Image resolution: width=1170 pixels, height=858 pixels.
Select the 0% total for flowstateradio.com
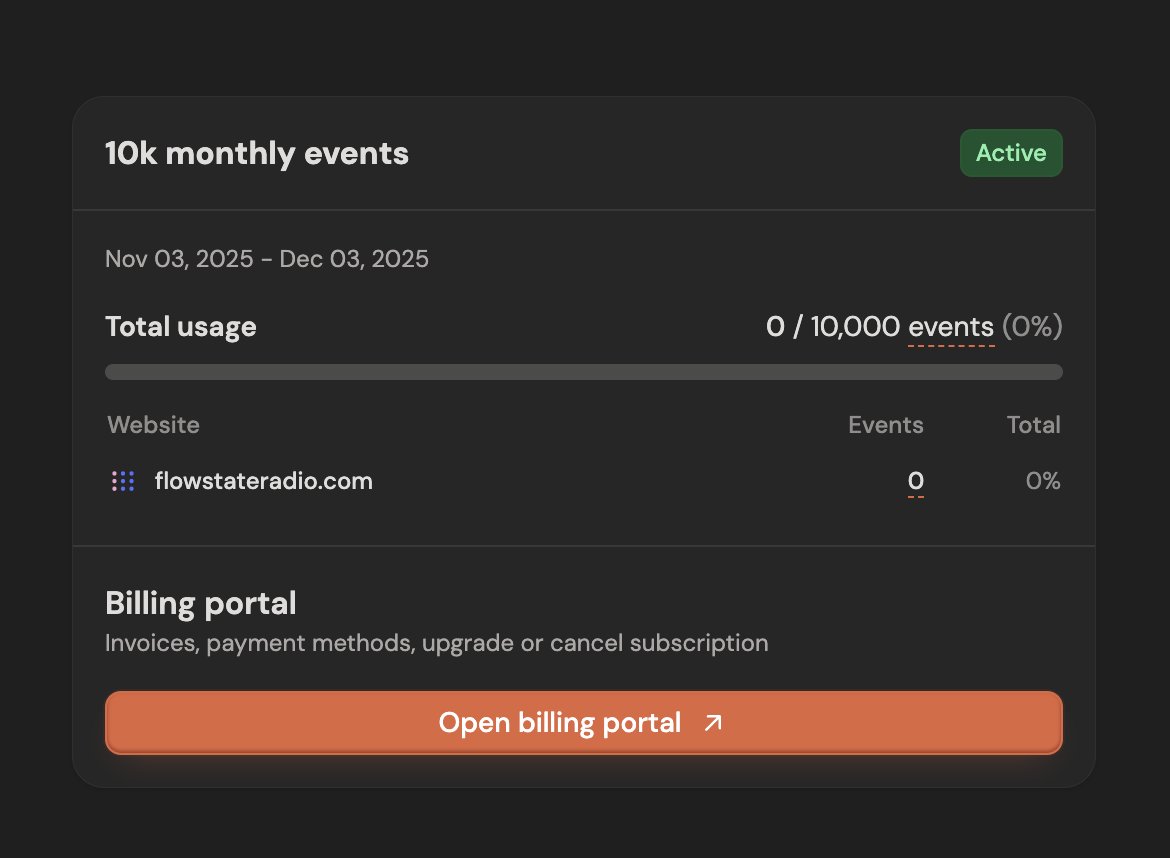pyautogui.click(x=1043, y=481)
